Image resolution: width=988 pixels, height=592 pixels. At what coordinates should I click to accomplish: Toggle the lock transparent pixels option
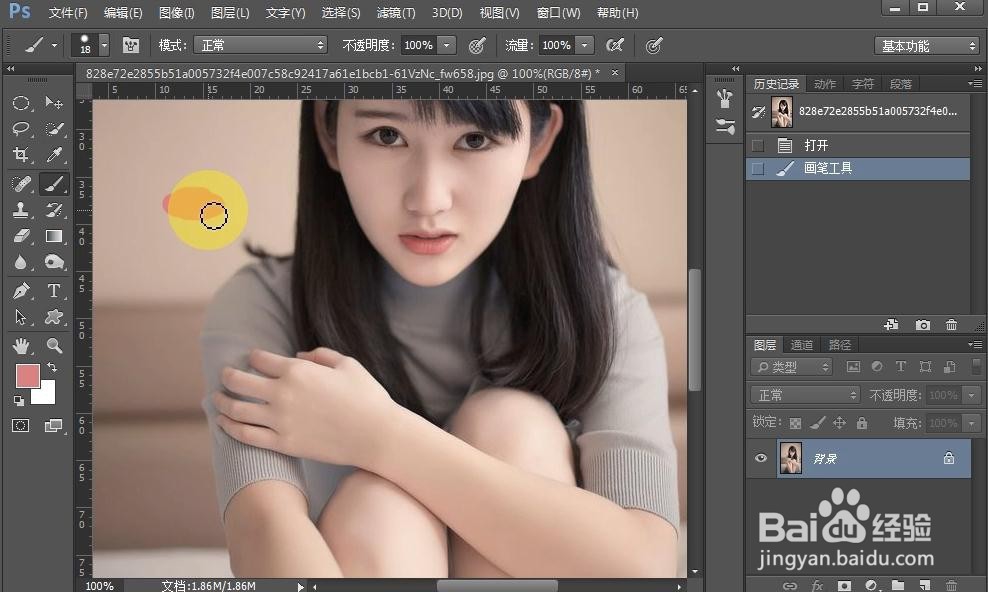tap(797, 422)
